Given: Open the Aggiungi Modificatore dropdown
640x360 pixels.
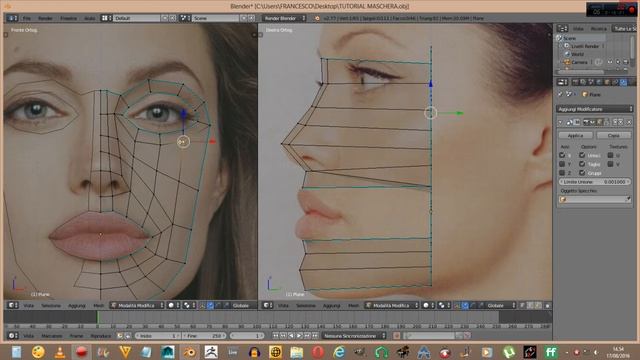Looking at the screenshot, I should pos(594,109).
